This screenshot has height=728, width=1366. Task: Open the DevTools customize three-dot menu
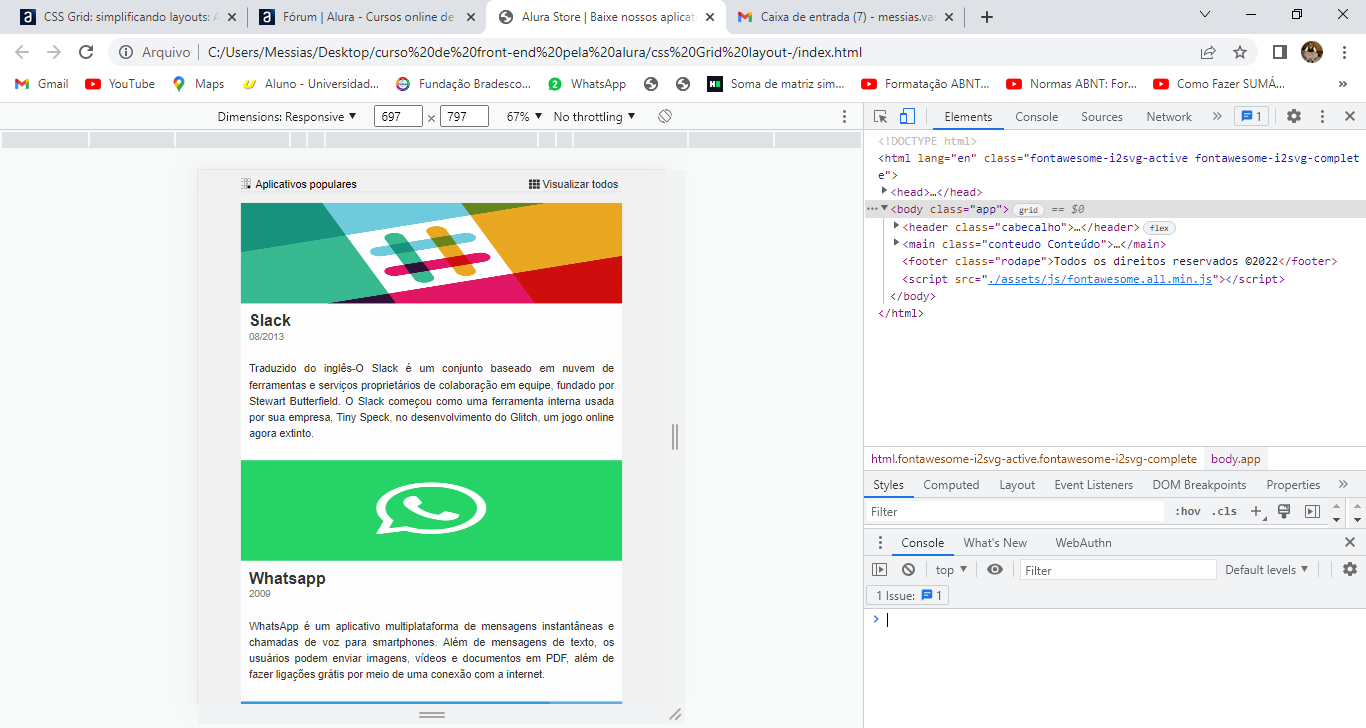[1322, 116]
